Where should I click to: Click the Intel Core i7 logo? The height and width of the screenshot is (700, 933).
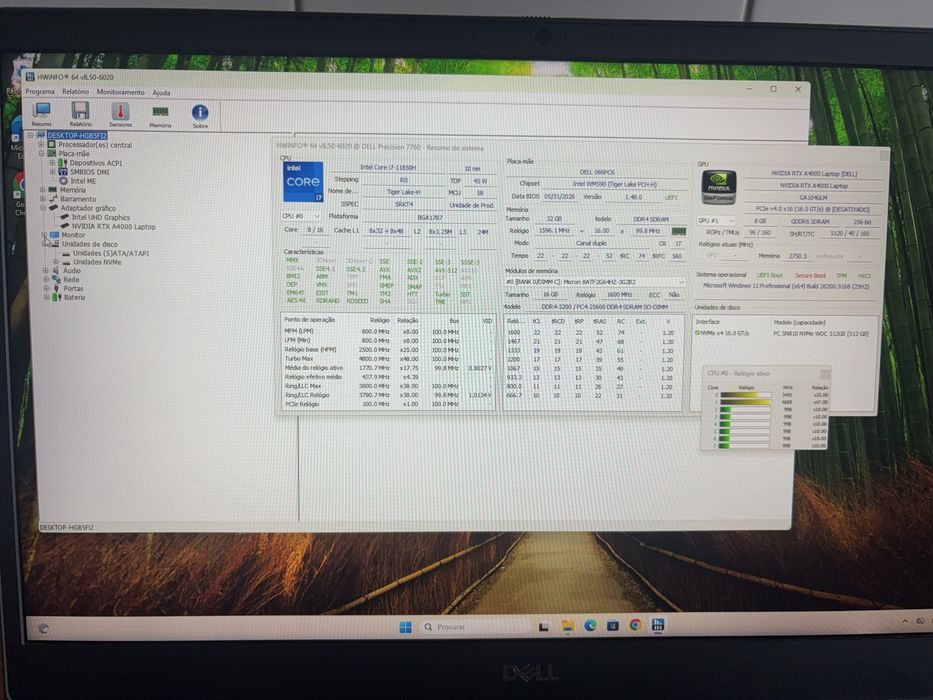coord(303,182)
